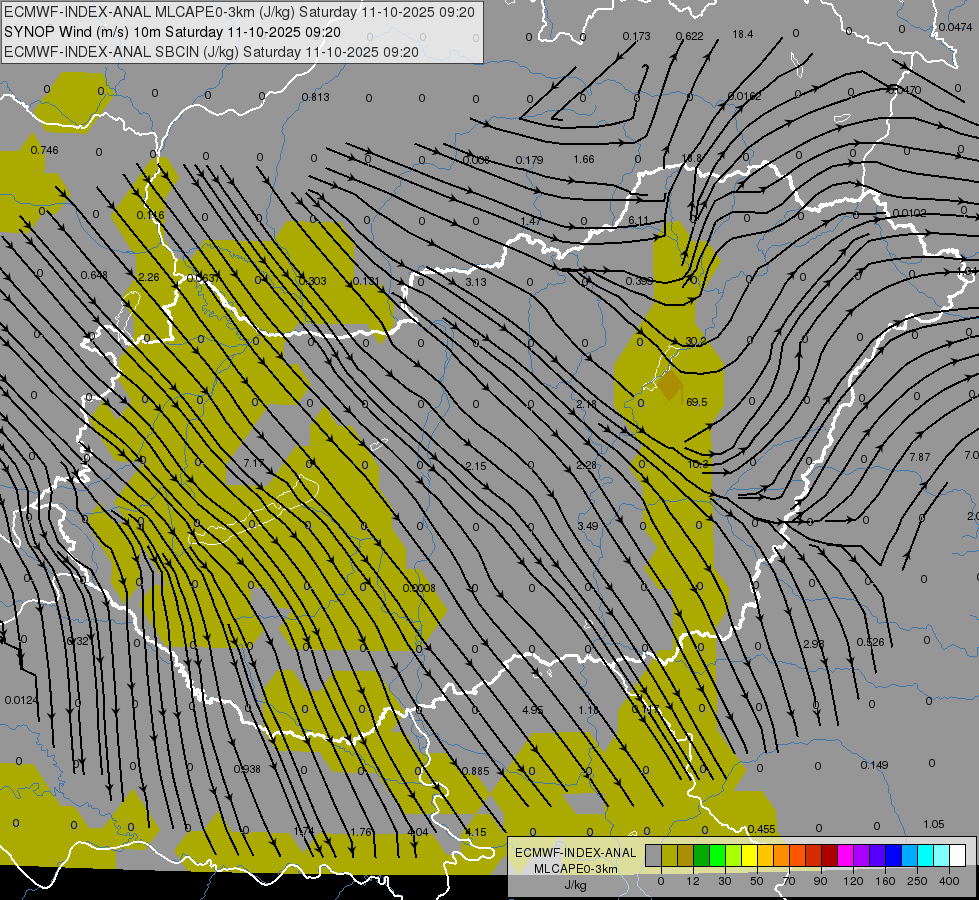Click the map value 1.66
The height and width of the screenshot is (900, 979).
tap(584, 159)
